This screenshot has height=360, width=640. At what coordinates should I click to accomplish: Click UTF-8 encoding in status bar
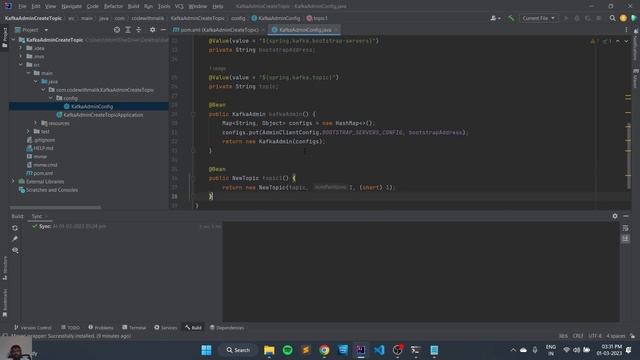click(595, 336)
